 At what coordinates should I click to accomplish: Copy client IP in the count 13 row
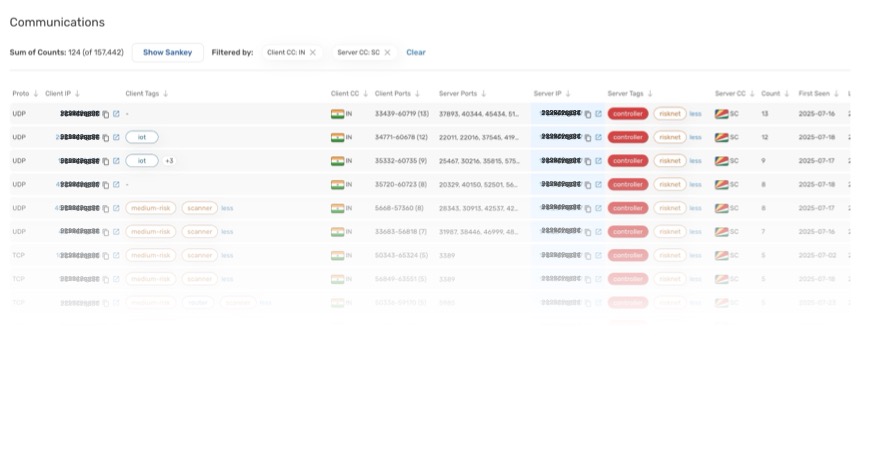(x=106, y=114)
